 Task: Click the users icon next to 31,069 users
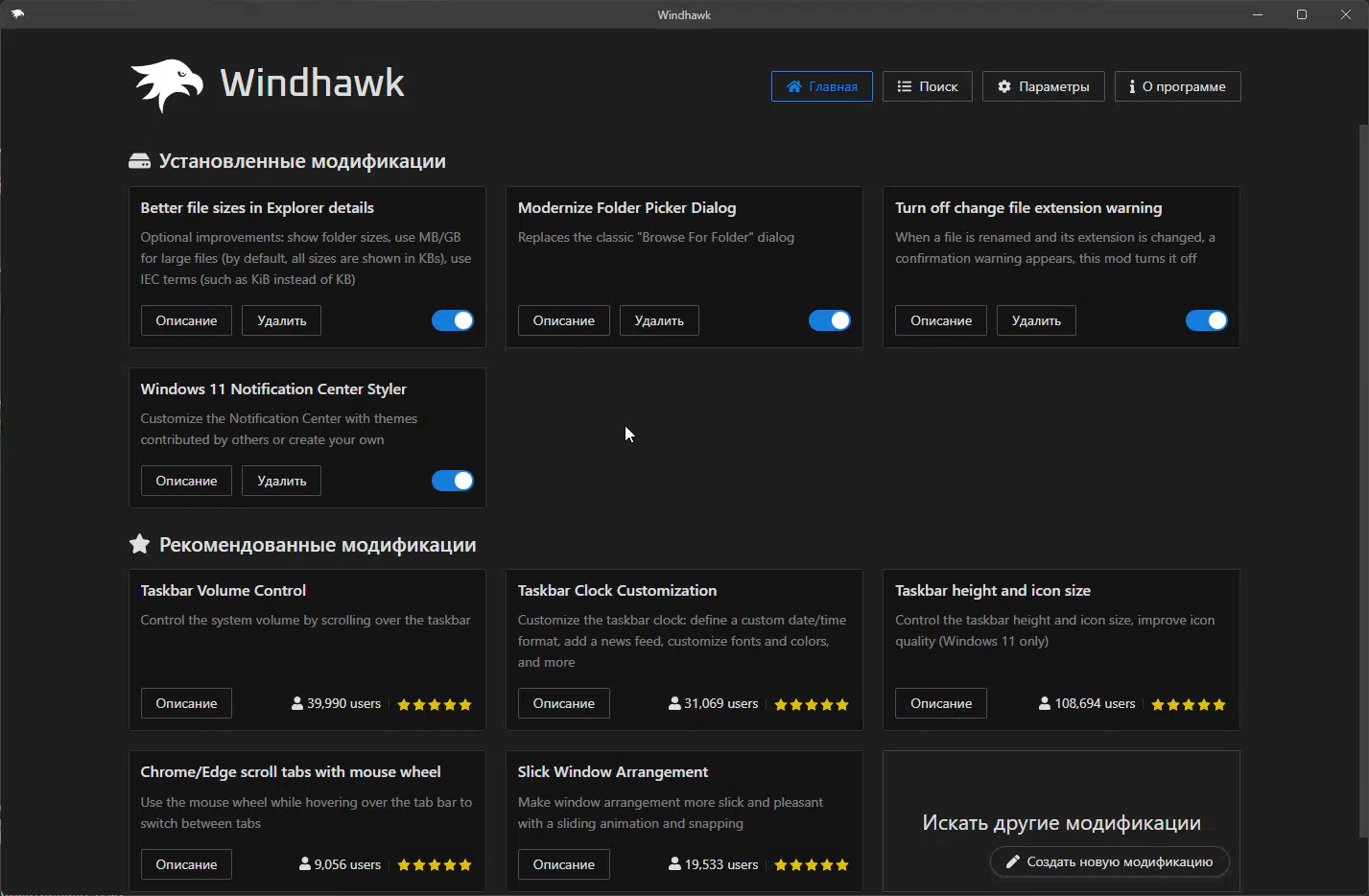(x=674, y=703)
